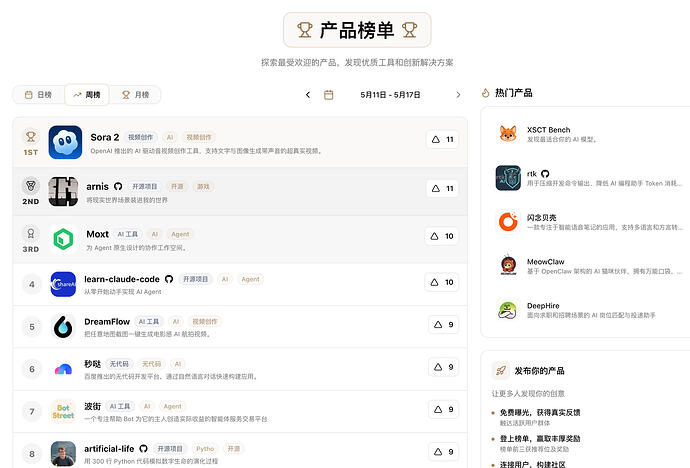Screen dimensions: 690x468
Task: Click the 5月11日 - 5月17日 date range
Action: [390, 95]
